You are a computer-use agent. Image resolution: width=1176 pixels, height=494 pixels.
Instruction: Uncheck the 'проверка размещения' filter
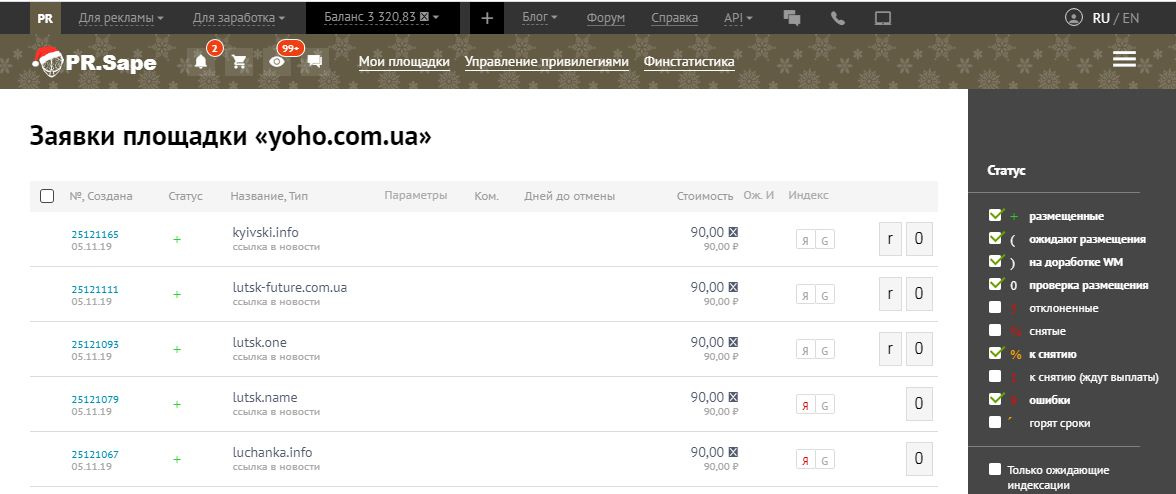click(x=995, y=285)
